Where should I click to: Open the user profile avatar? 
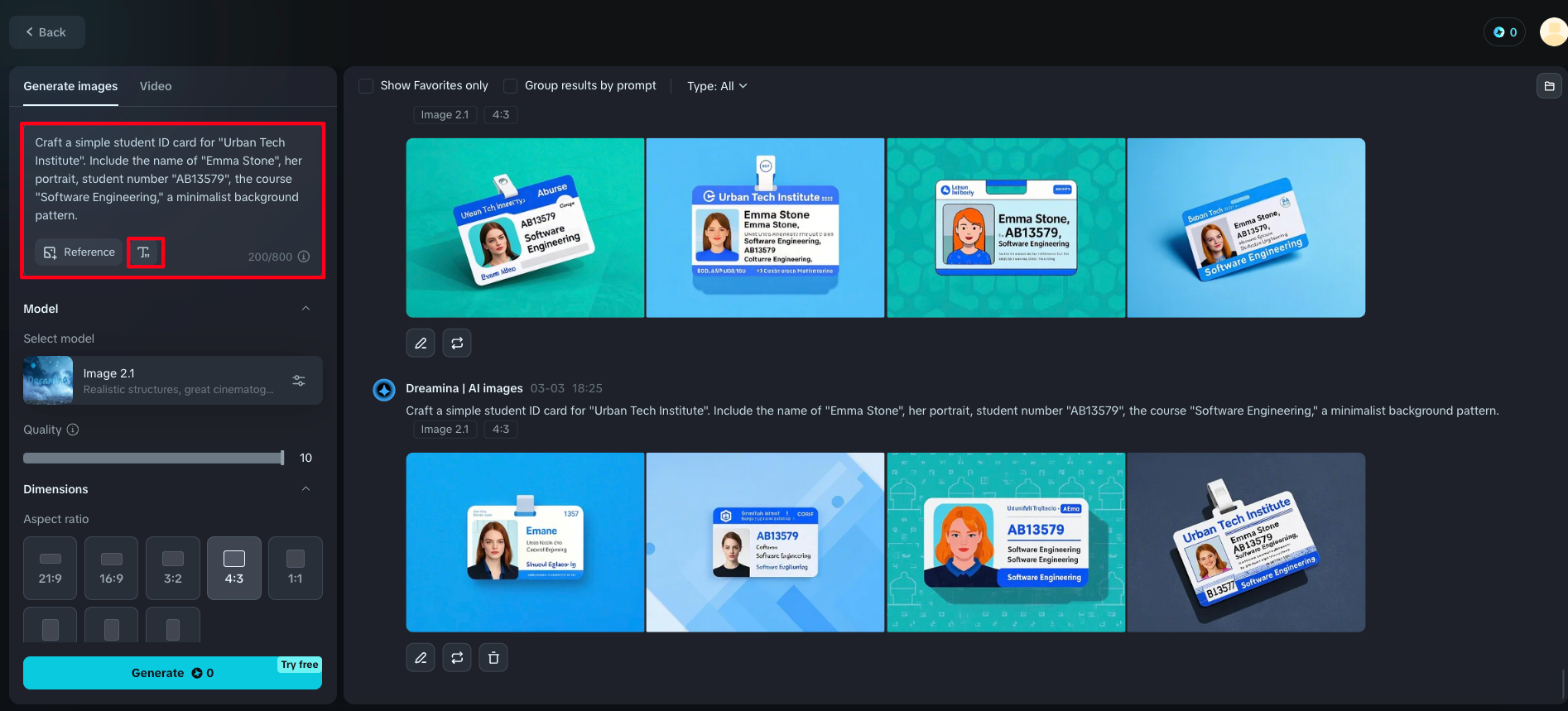pos(1553,32)
